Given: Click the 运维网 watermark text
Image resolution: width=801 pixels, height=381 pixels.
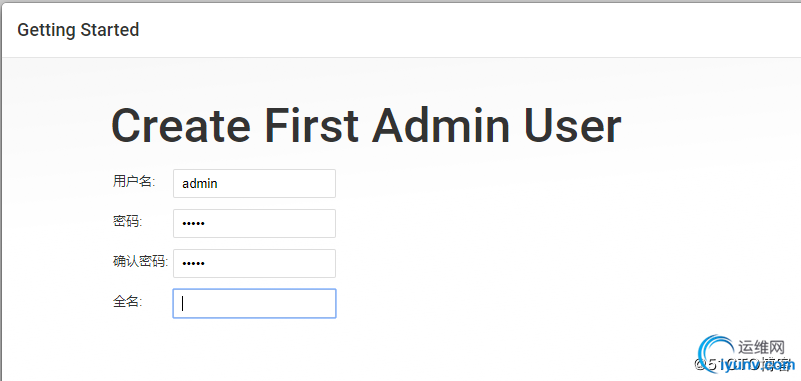Looking at the screenshot, I should pyautogui.click(x=761, y=348).
